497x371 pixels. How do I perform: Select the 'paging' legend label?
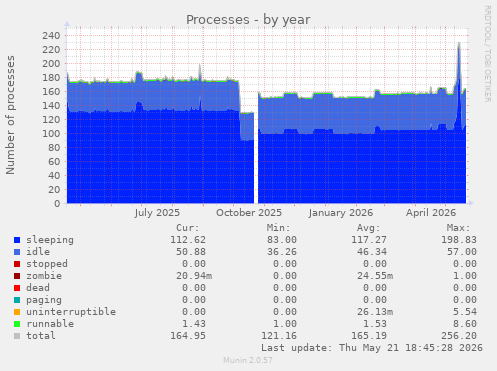pos(44,300)
